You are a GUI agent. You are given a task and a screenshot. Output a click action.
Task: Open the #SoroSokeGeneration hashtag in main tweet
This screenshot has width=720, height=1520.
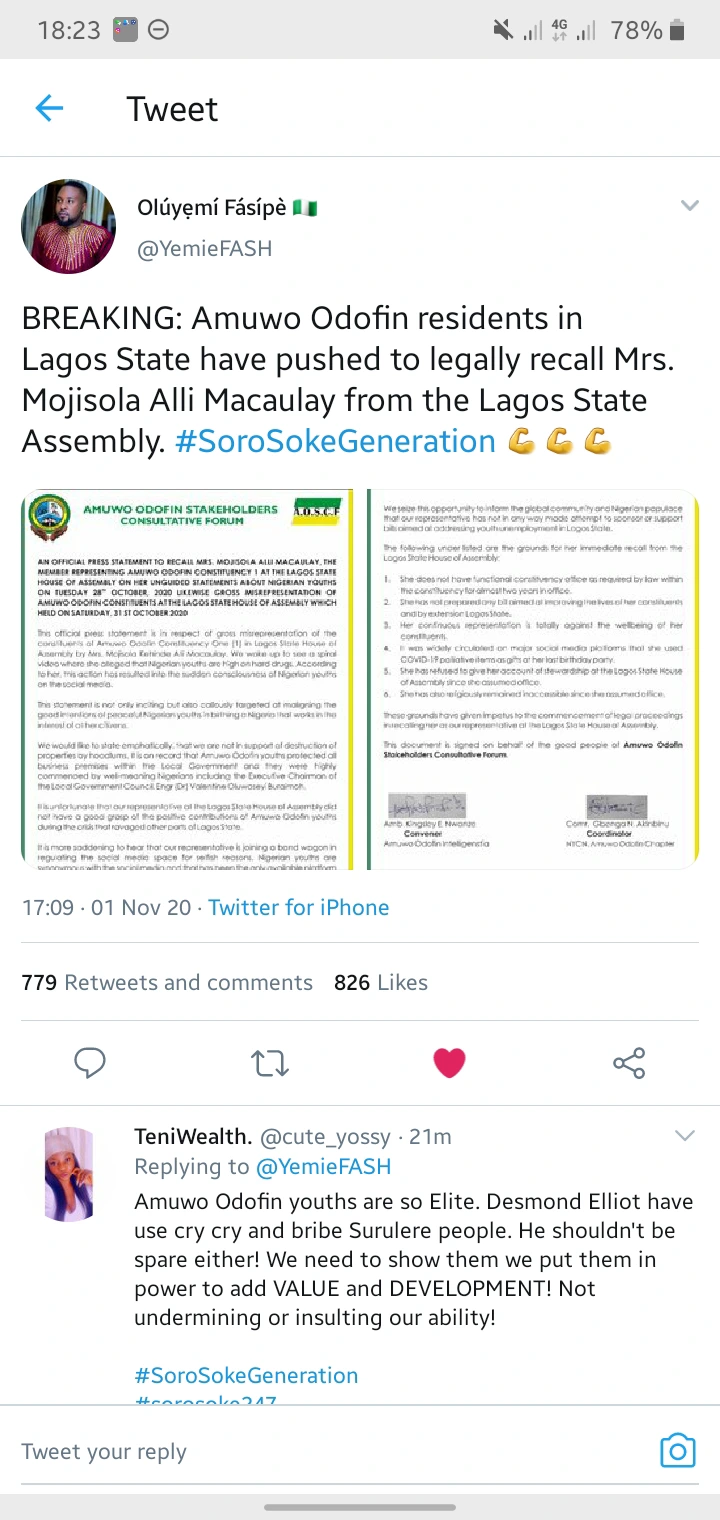pos(334,441)
